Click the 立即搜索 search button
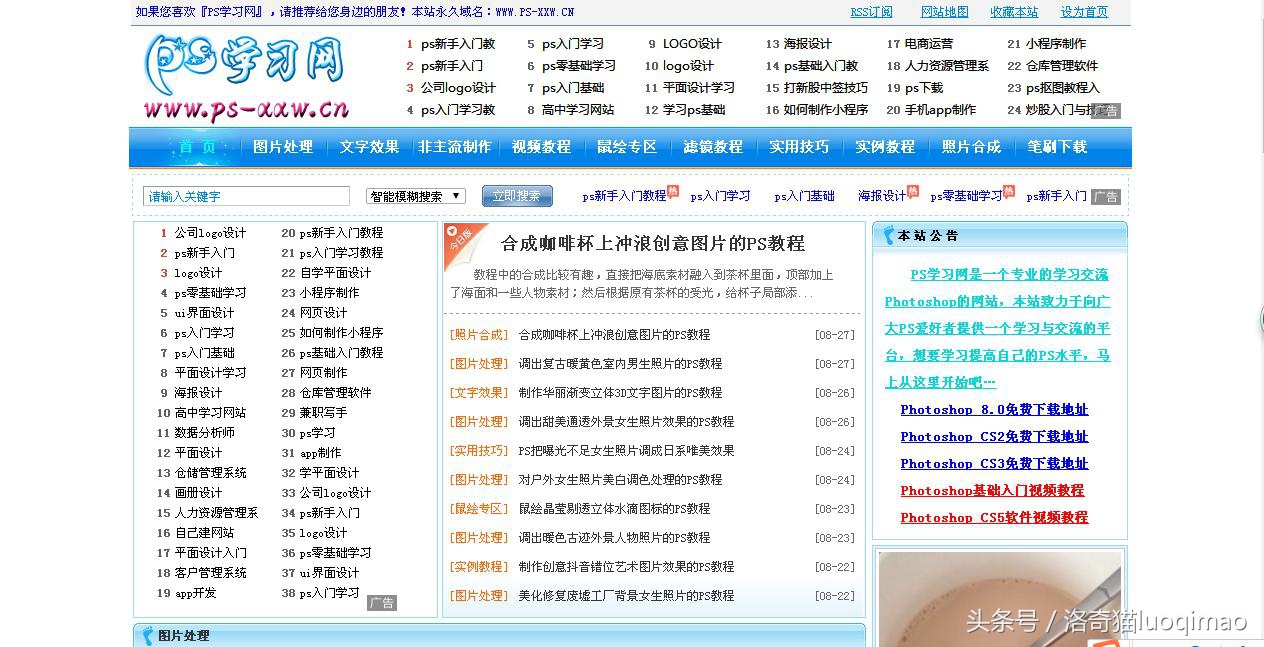 point(516,195)
